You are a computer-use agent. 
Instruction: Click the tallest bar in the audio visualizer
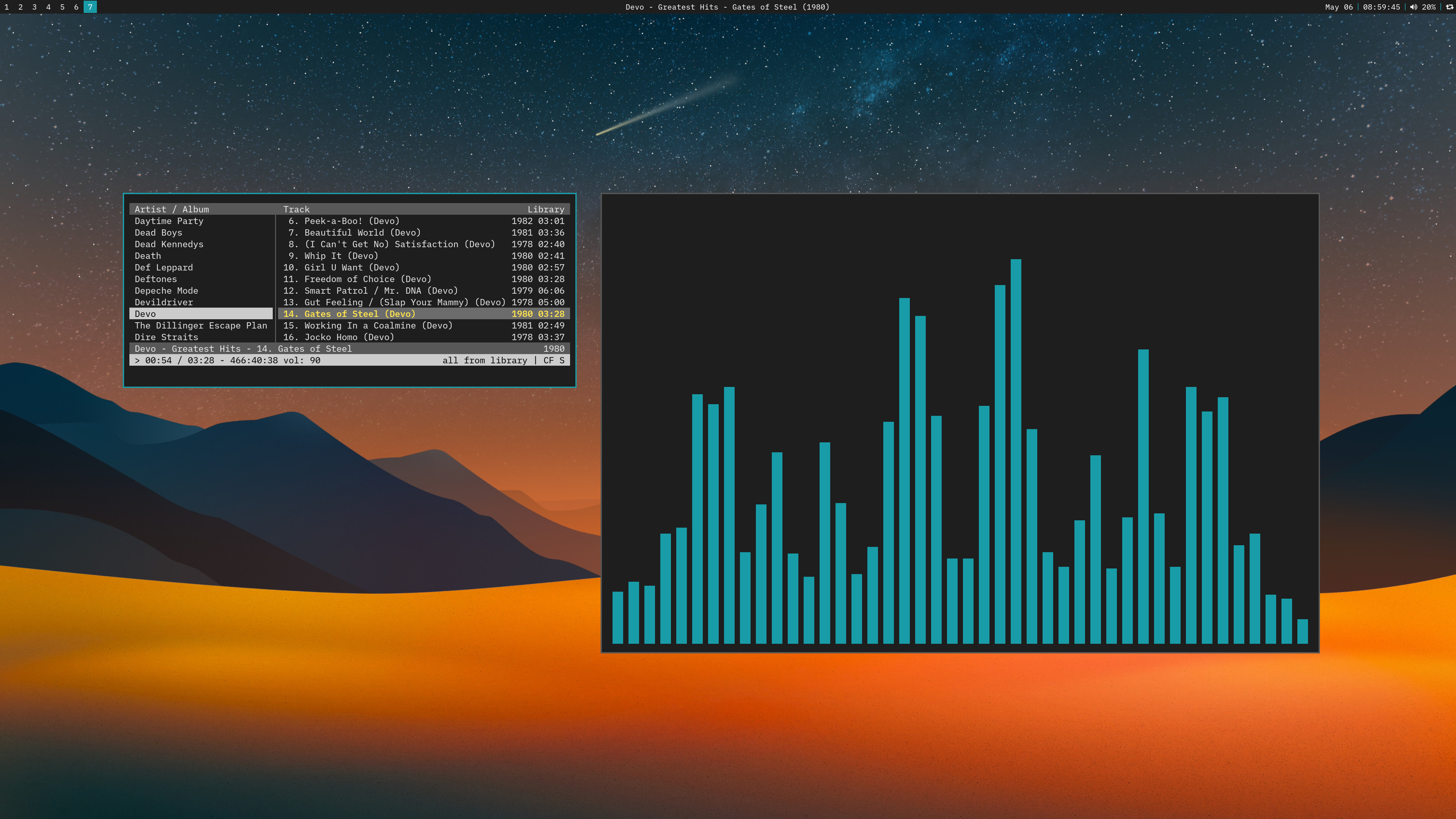tap(1016, 451)
